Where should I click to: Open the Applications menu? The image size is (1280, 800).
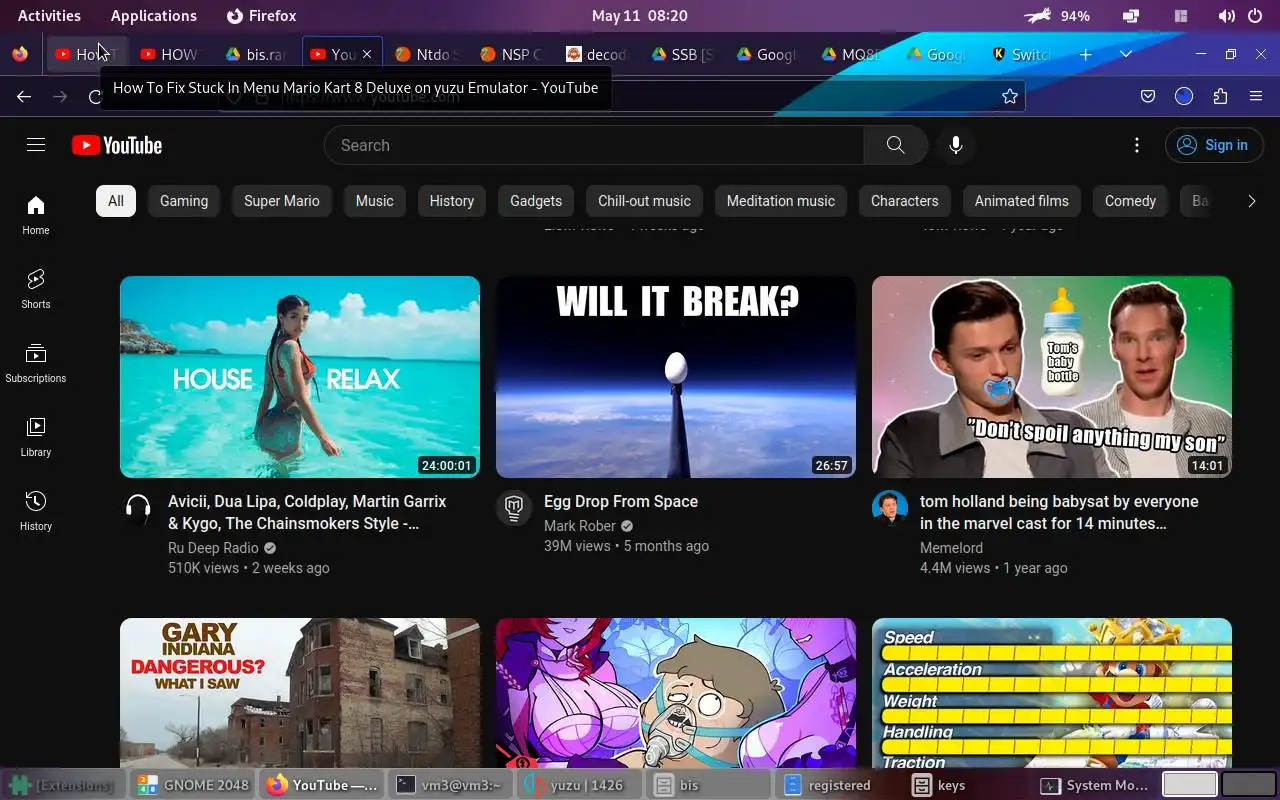click(x=154, y=16)
